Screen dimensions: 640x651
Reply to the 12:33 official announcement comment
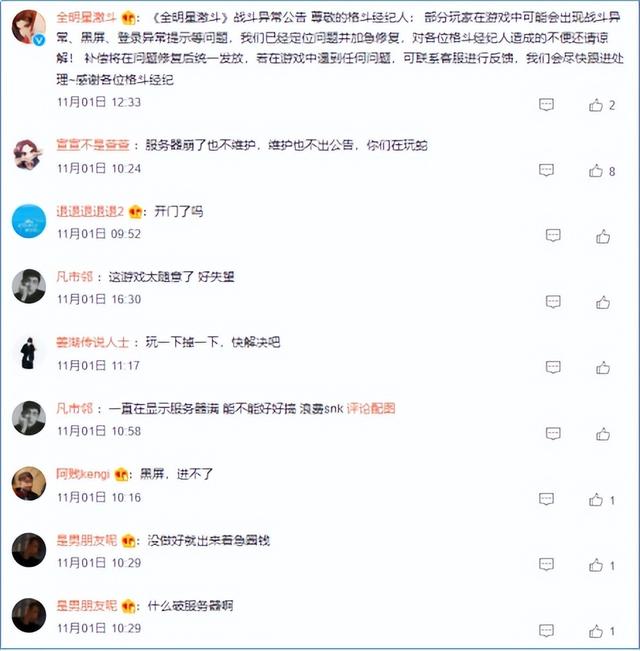click(x=546, y=104)
